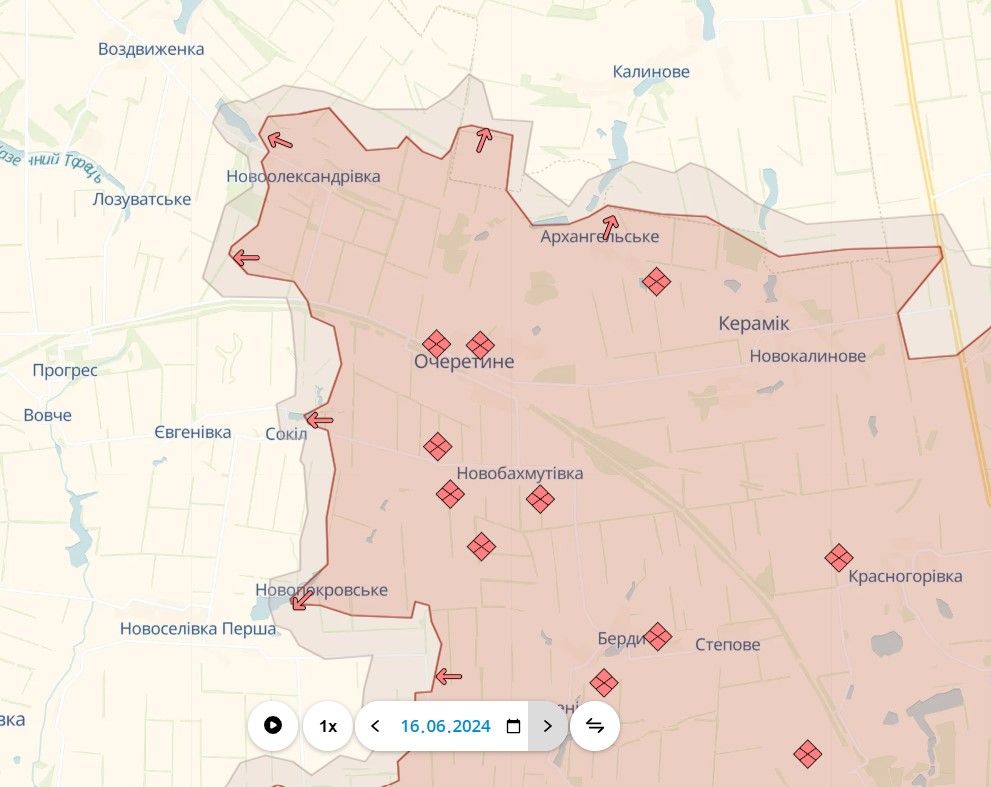991x787 pixels.
Task: Select unit marker below Архангельське label
Action: pos(656,281)
